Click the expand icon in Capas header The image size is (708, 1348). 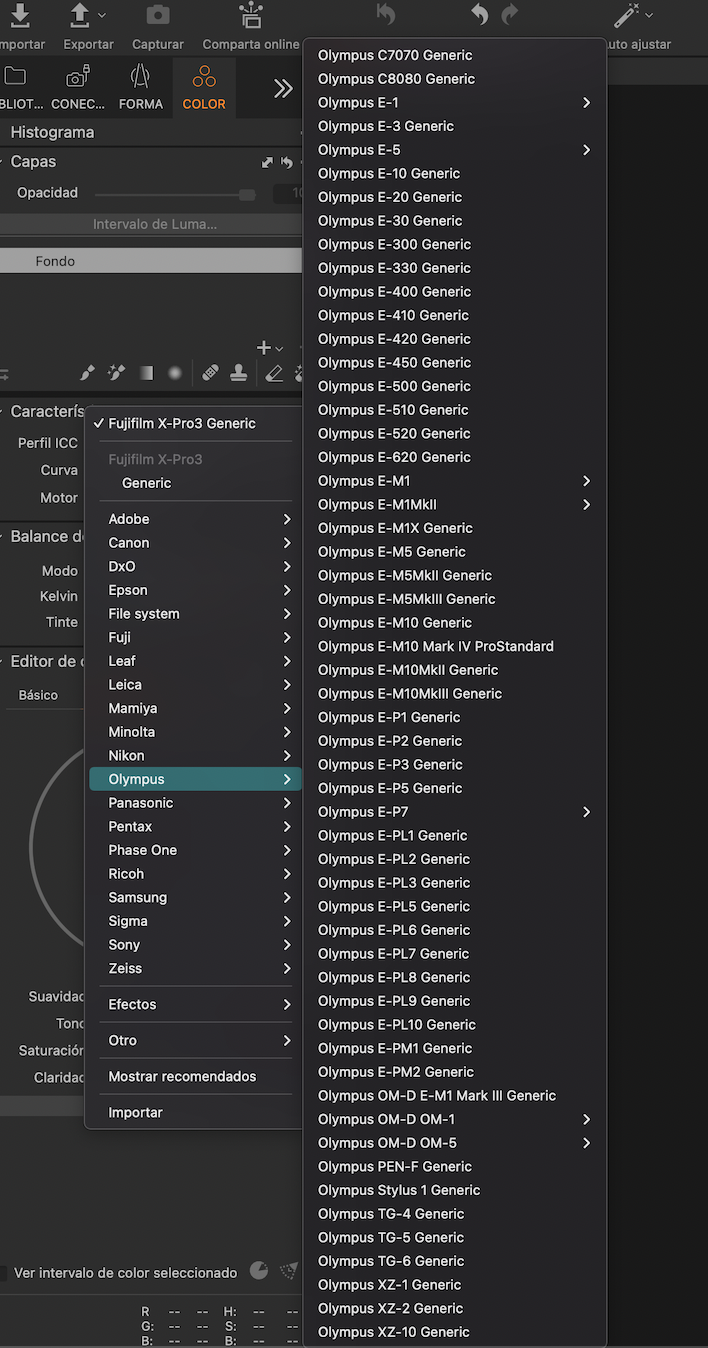[267, 162]
